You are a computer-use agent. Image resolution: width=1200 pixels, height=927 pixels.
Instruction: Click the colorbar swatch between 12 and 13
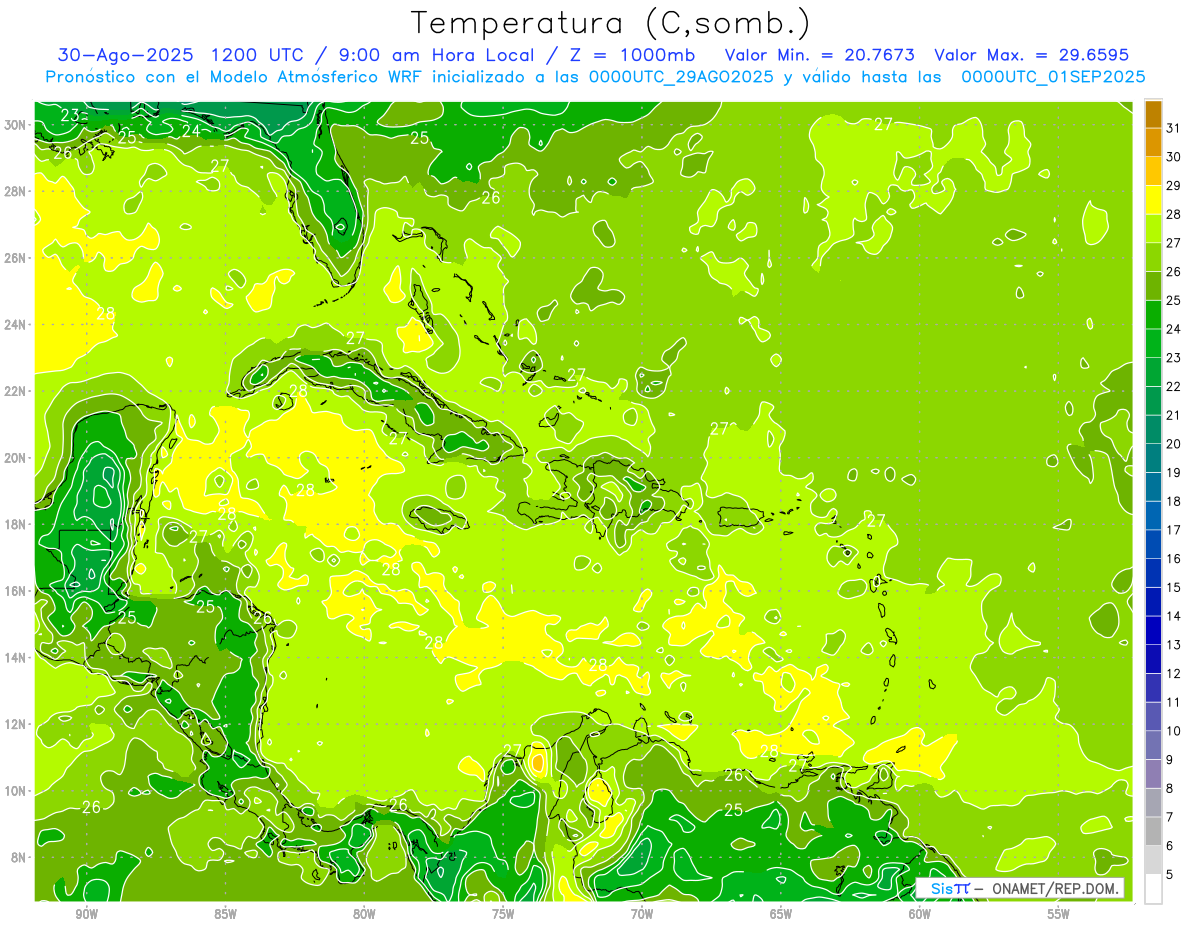point(1153,659)
